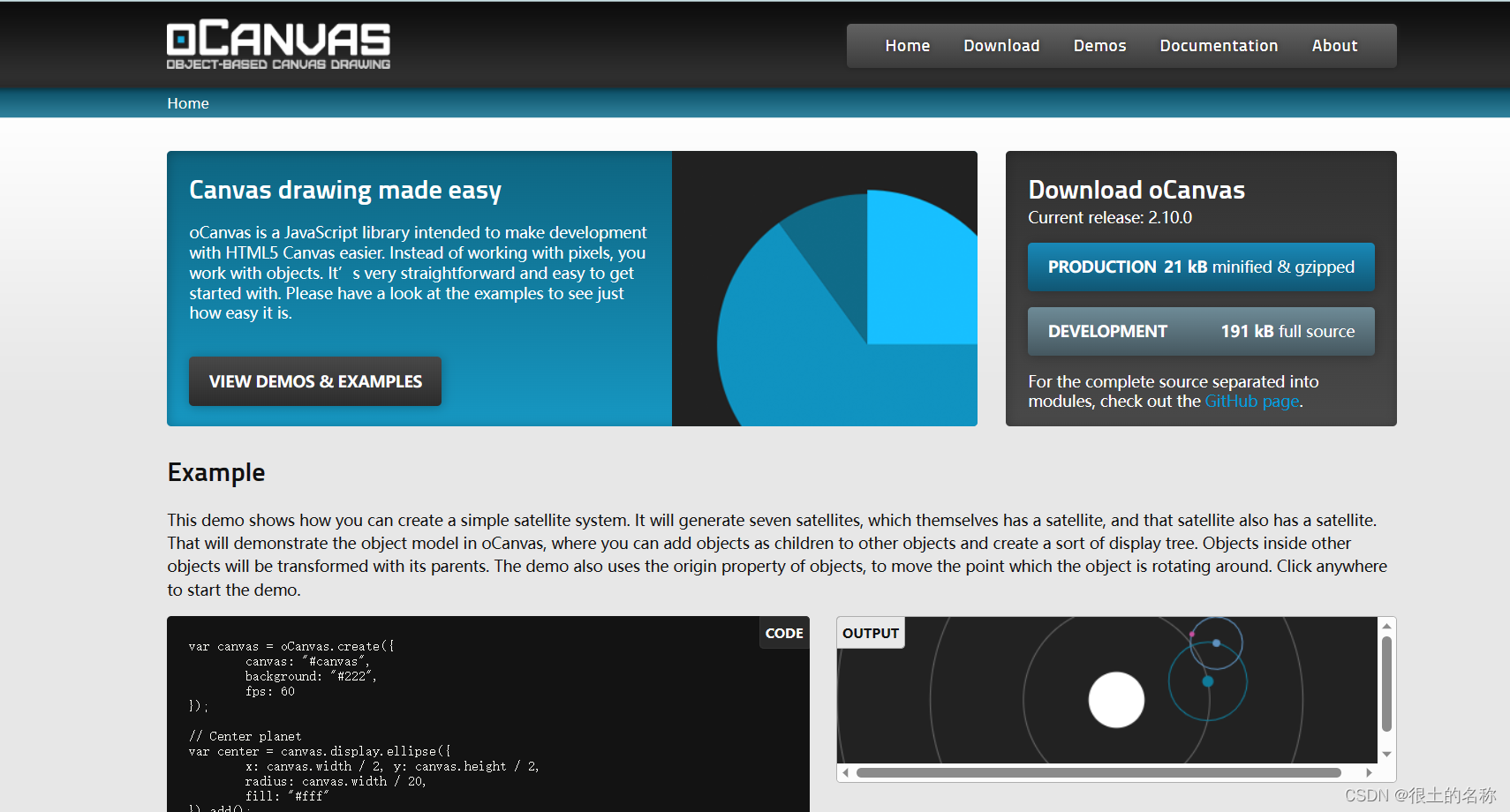Click output vertical scrollbar up arrow

1386,626
